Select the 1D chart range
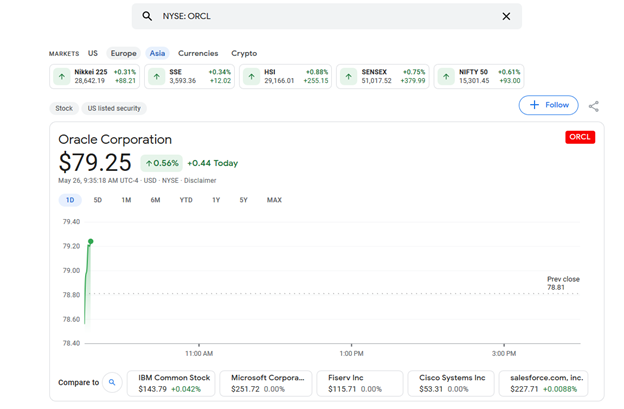The image size is (624, 409). [70, 200]
